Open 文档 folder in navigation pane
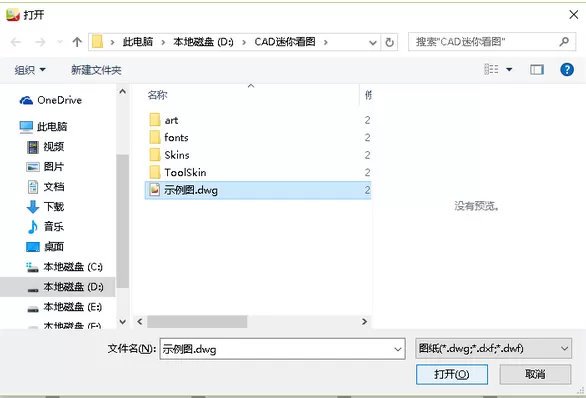Image resolution: width=586 pixels, height=398 pixels. (x=45, y=186)
